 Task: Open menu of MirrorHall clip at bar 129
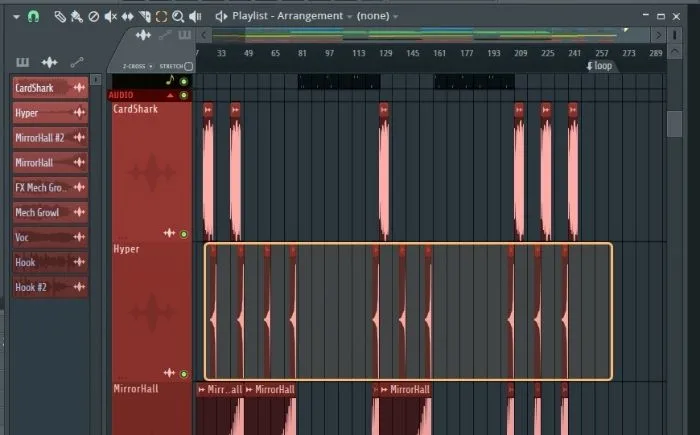pyautogui.click(x=384, y=390)
